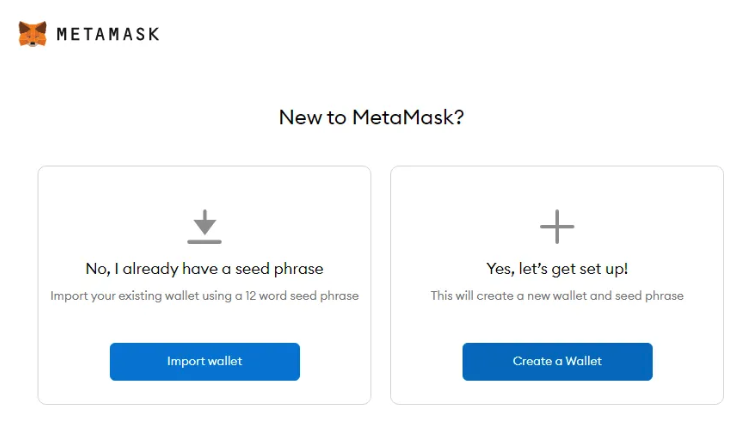740x422 pixels.
Task: Click the plus icon for new wallet
Action: pos(556,227)
